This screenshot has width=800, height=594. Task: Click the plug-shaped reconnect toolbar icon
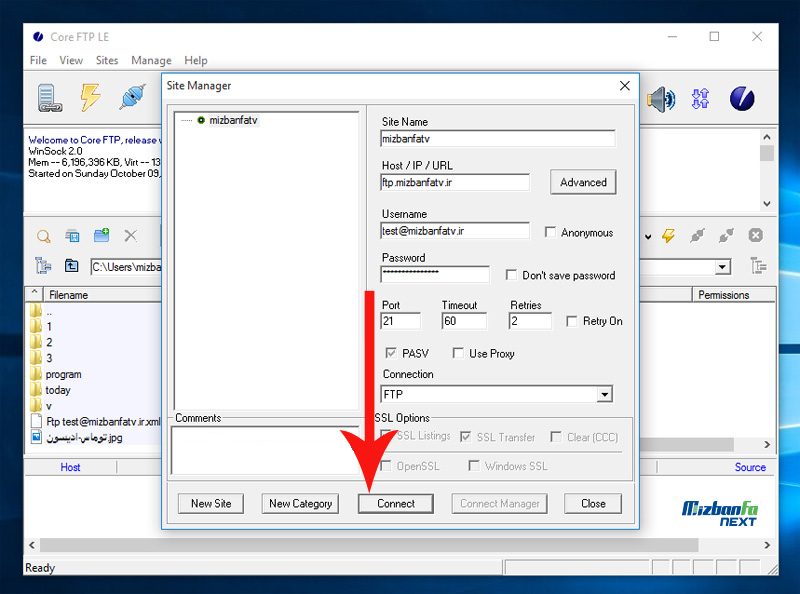click(x=132, y=97)
